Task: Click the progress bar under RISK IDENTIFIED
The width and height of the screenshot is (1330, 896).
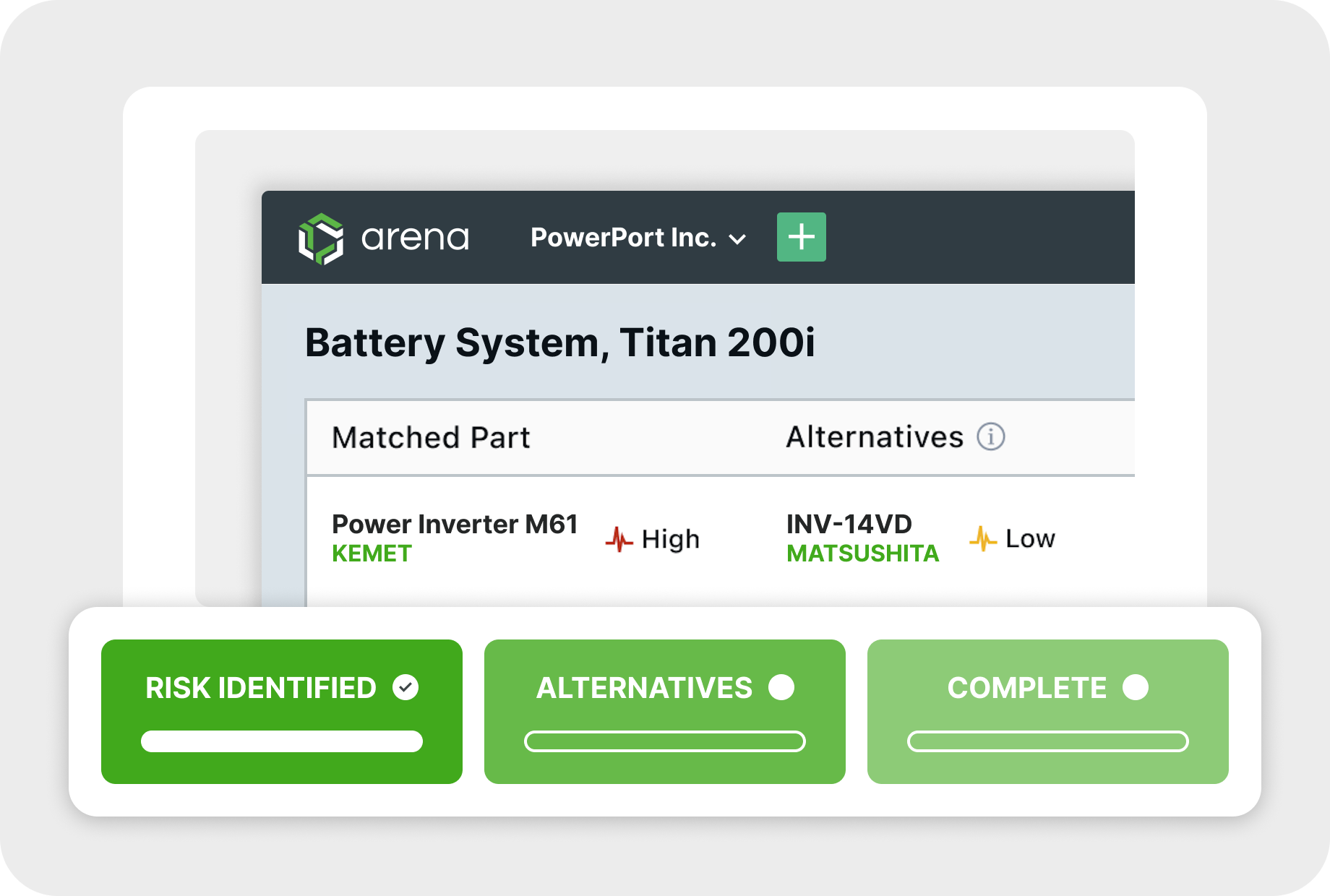Action: point(281,742)
